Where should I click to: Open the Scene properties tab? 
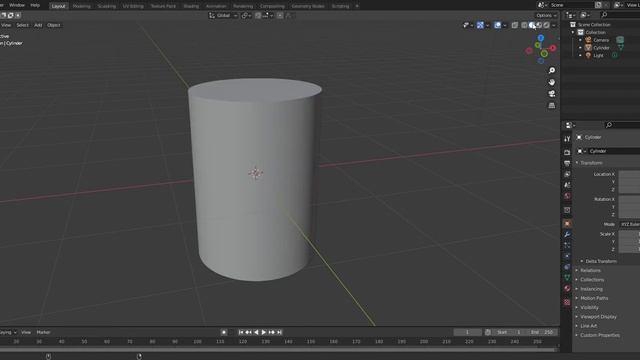[567, 185]
